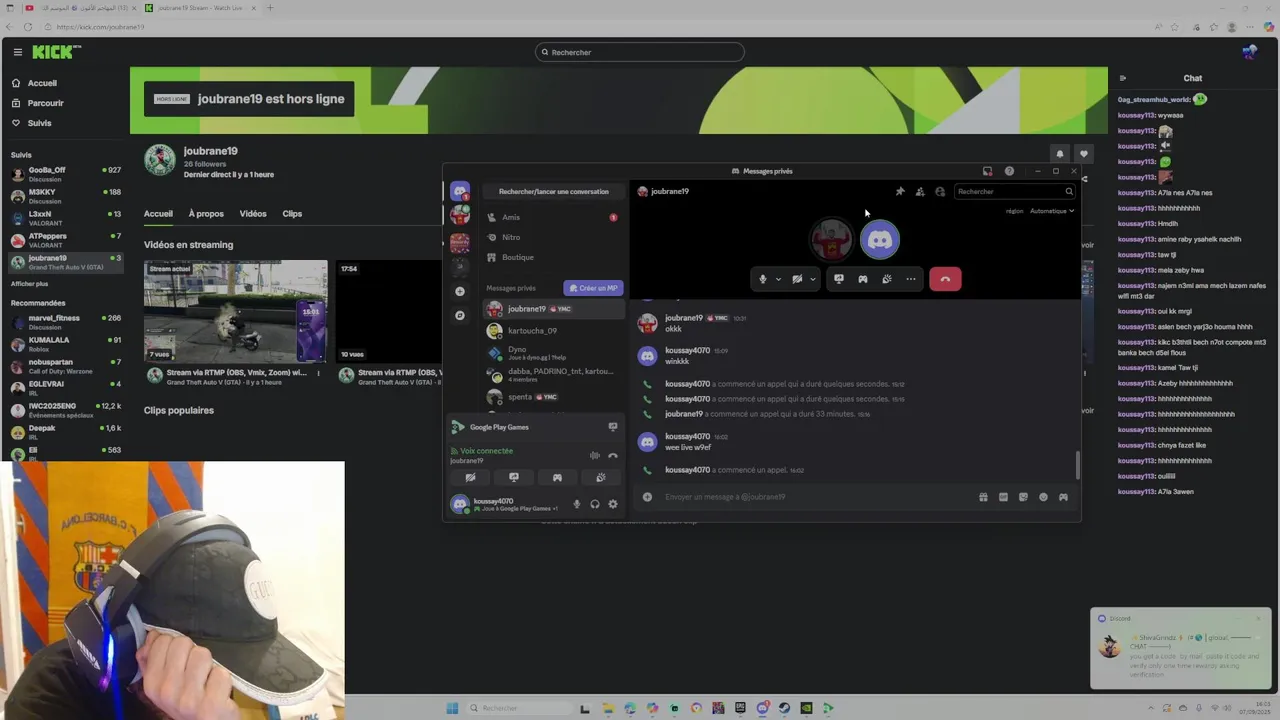Screen dimensions: 1280x720
Task: Switch to the À propos tab on Kick
Action: point(206,213)
